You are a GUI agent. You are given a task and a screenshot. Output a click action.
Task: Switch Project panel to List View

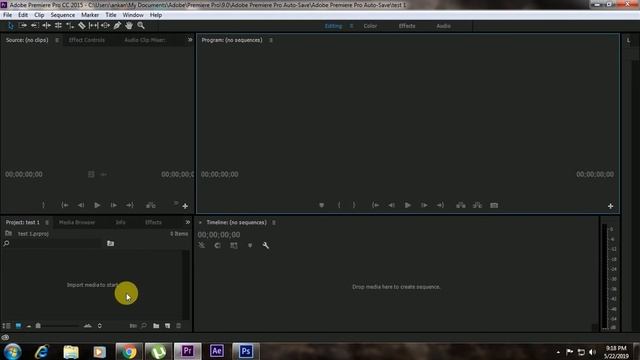(x=7, y=326)
